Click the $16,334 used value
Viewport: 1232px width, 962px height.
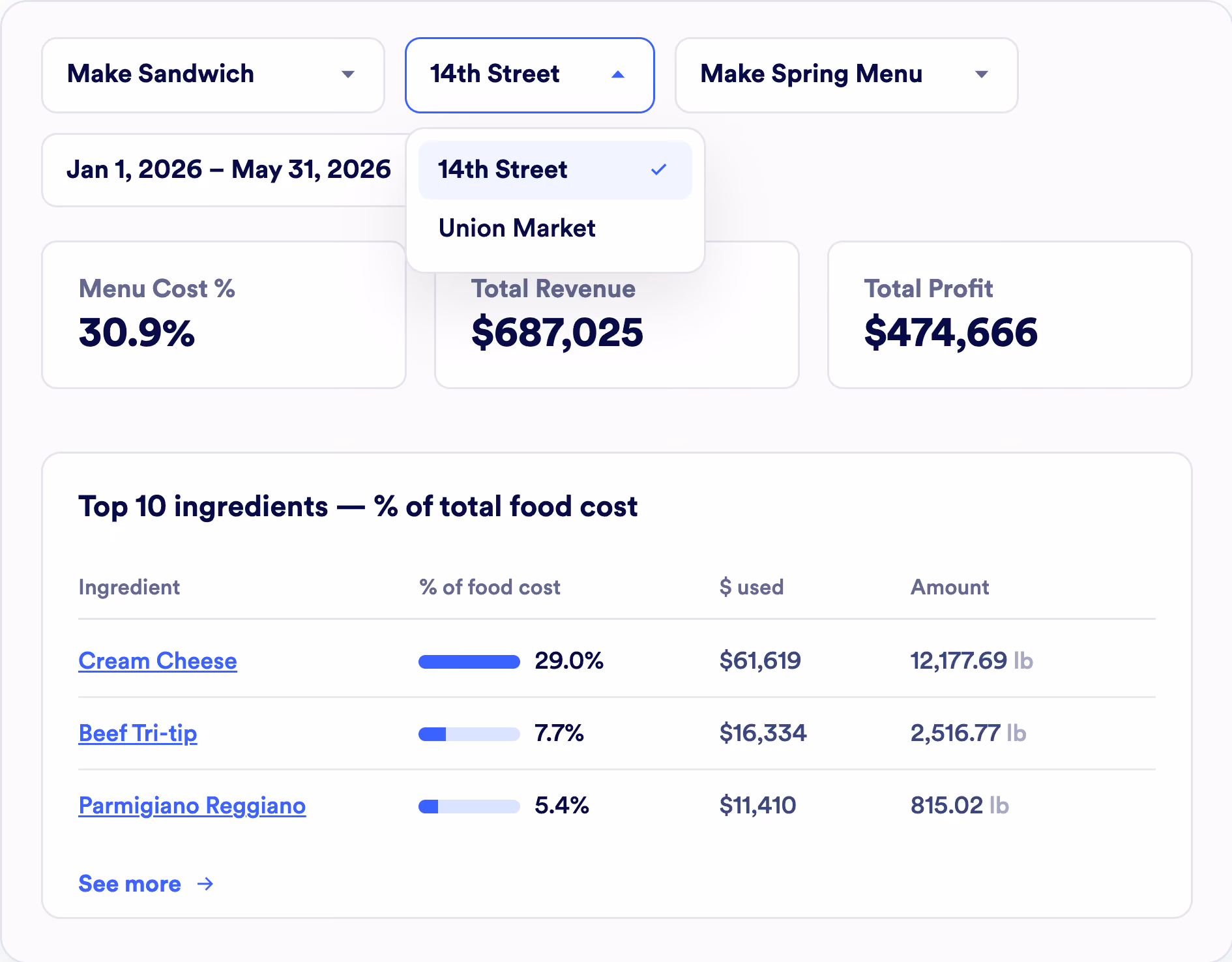(x=763, y=733)
